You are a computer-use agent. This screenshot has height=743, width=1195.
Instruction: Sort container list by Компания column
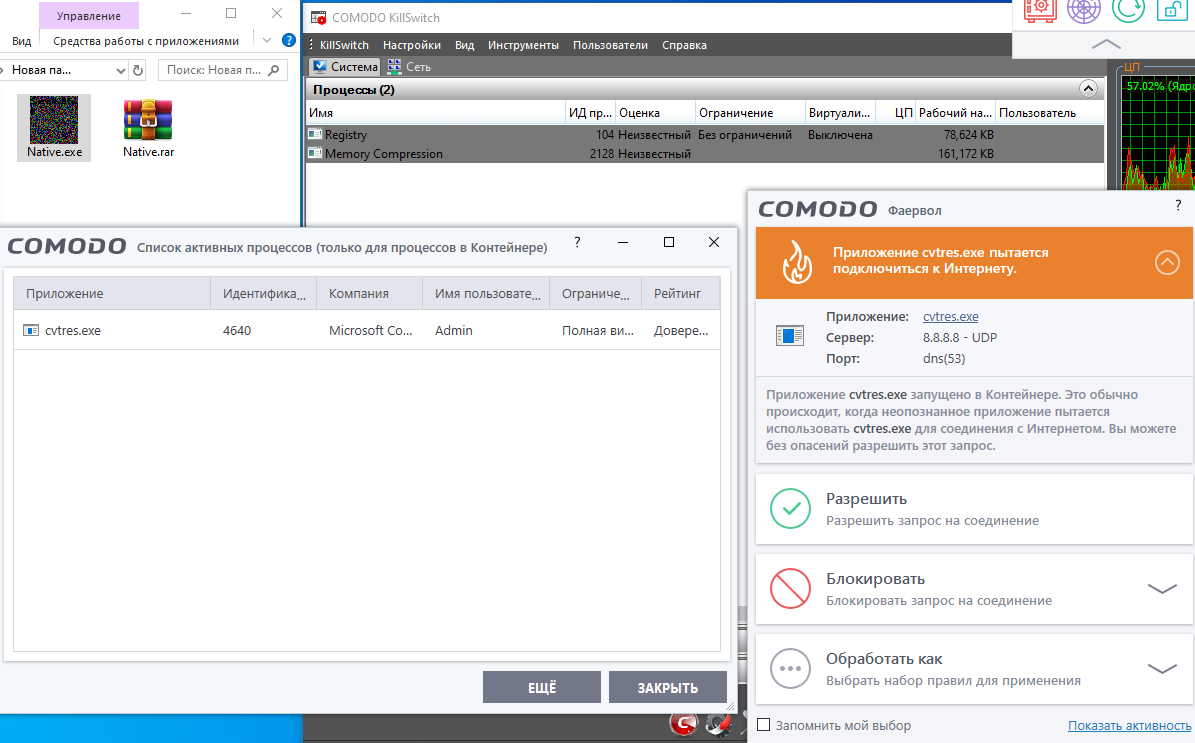point(370,293)
